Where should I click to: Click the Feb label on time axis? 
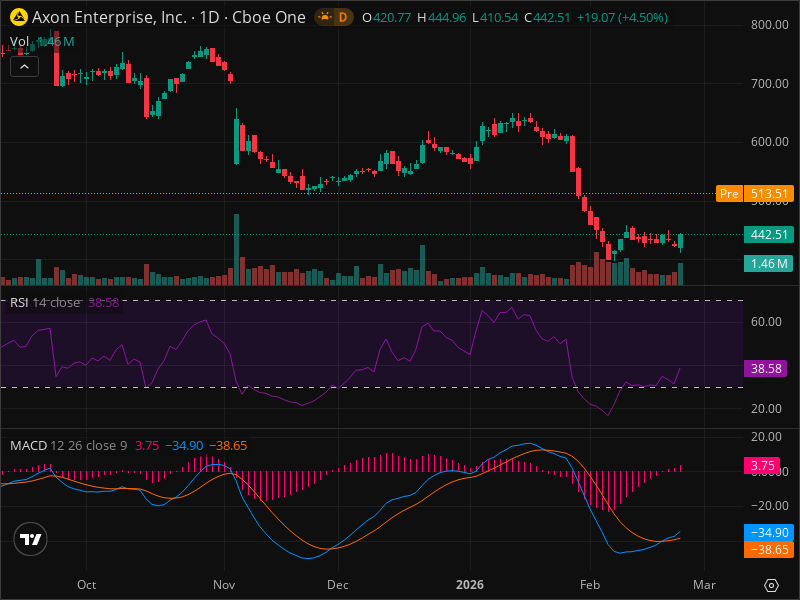coord(590,585)
